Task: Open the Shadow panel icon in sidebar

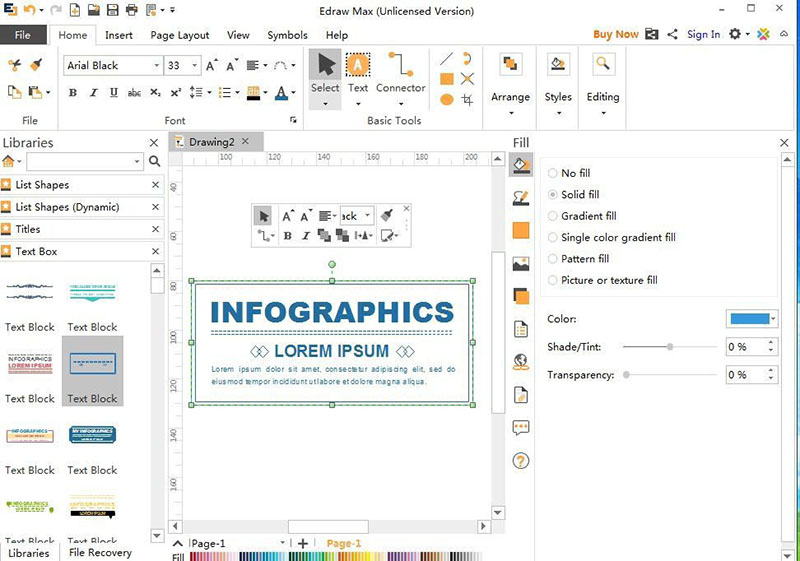Action: 520,296
